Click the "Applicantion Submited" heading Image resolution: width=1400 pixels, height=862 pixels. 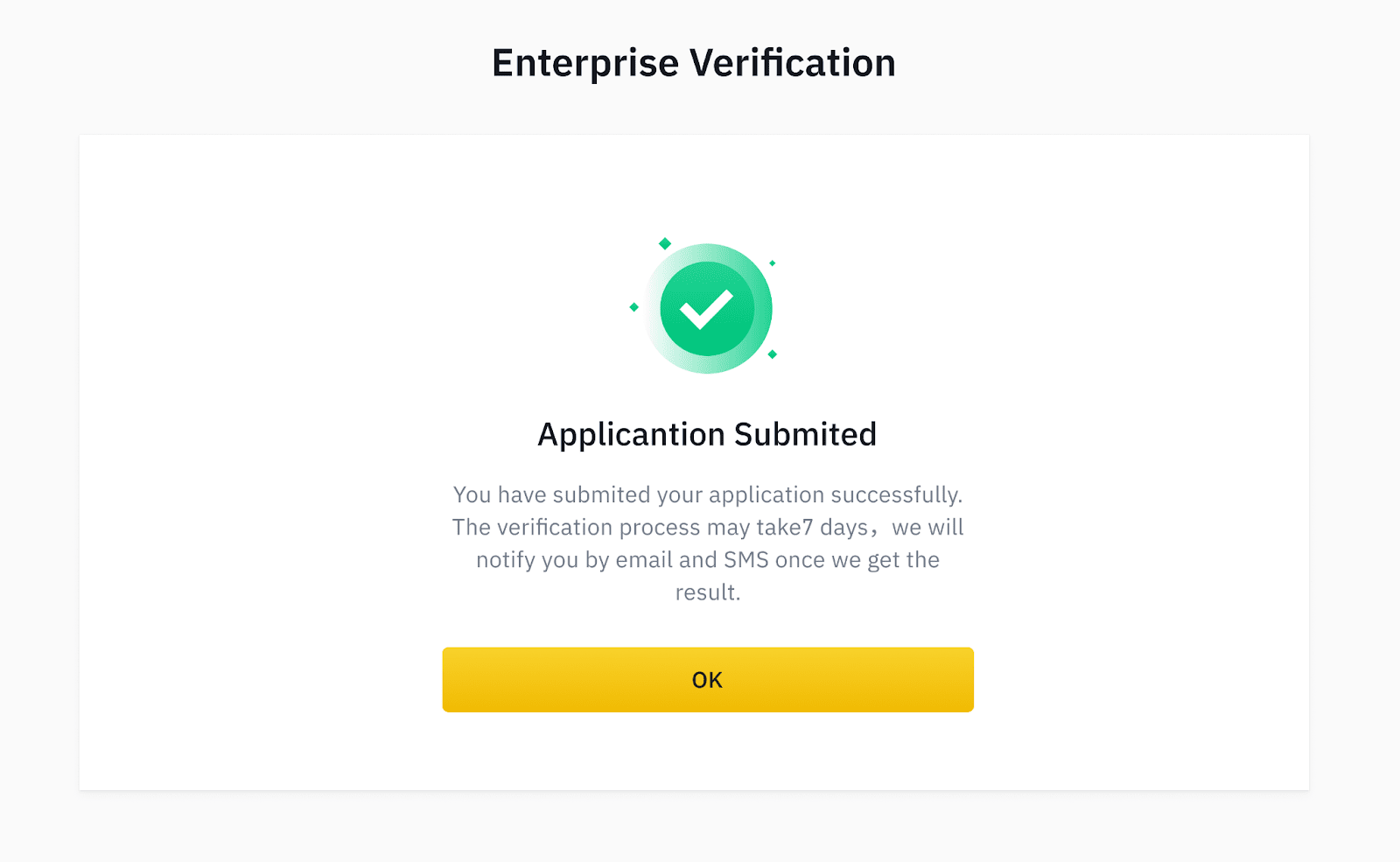point(707,434)
